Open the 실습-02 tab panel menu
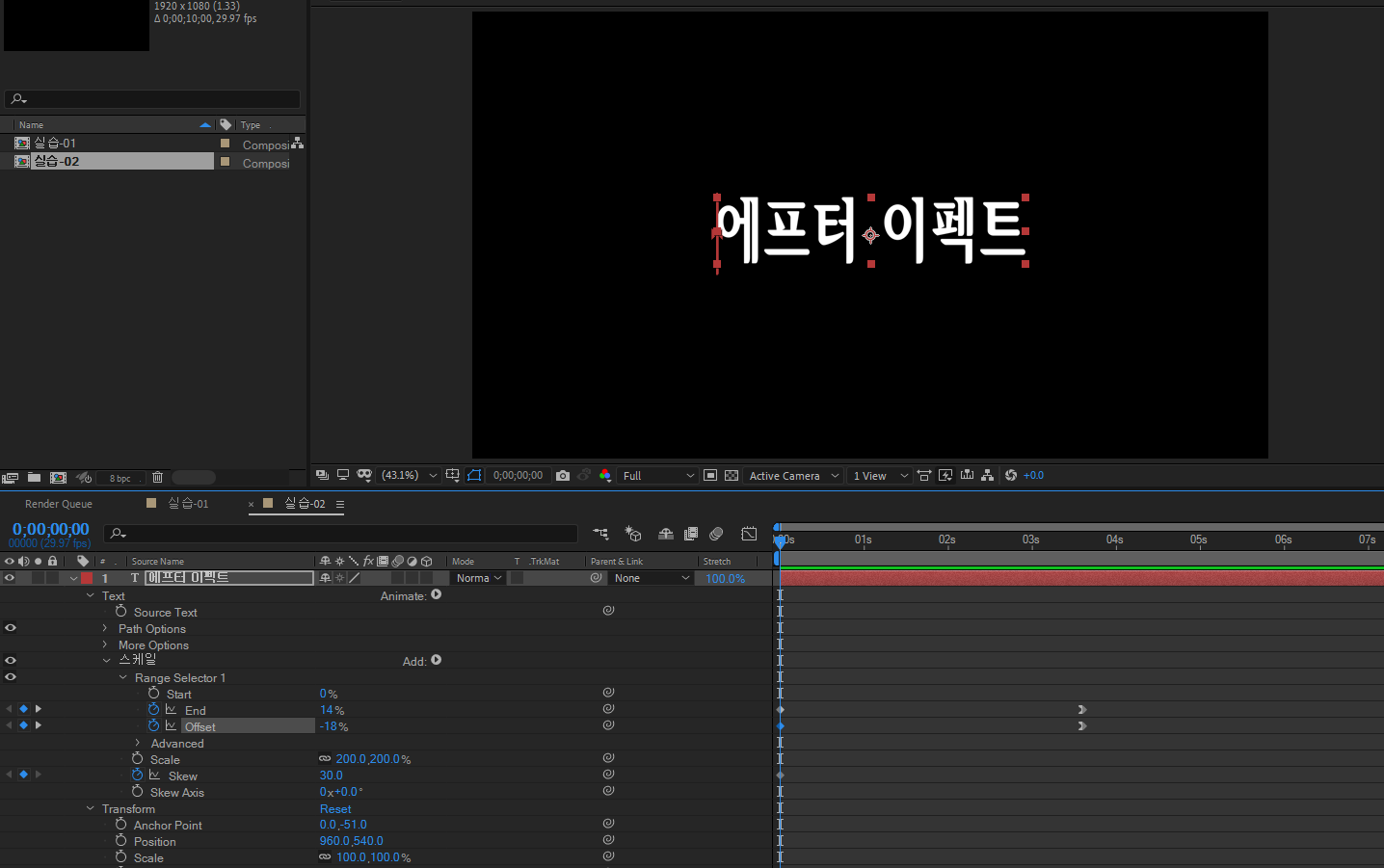 340,504
